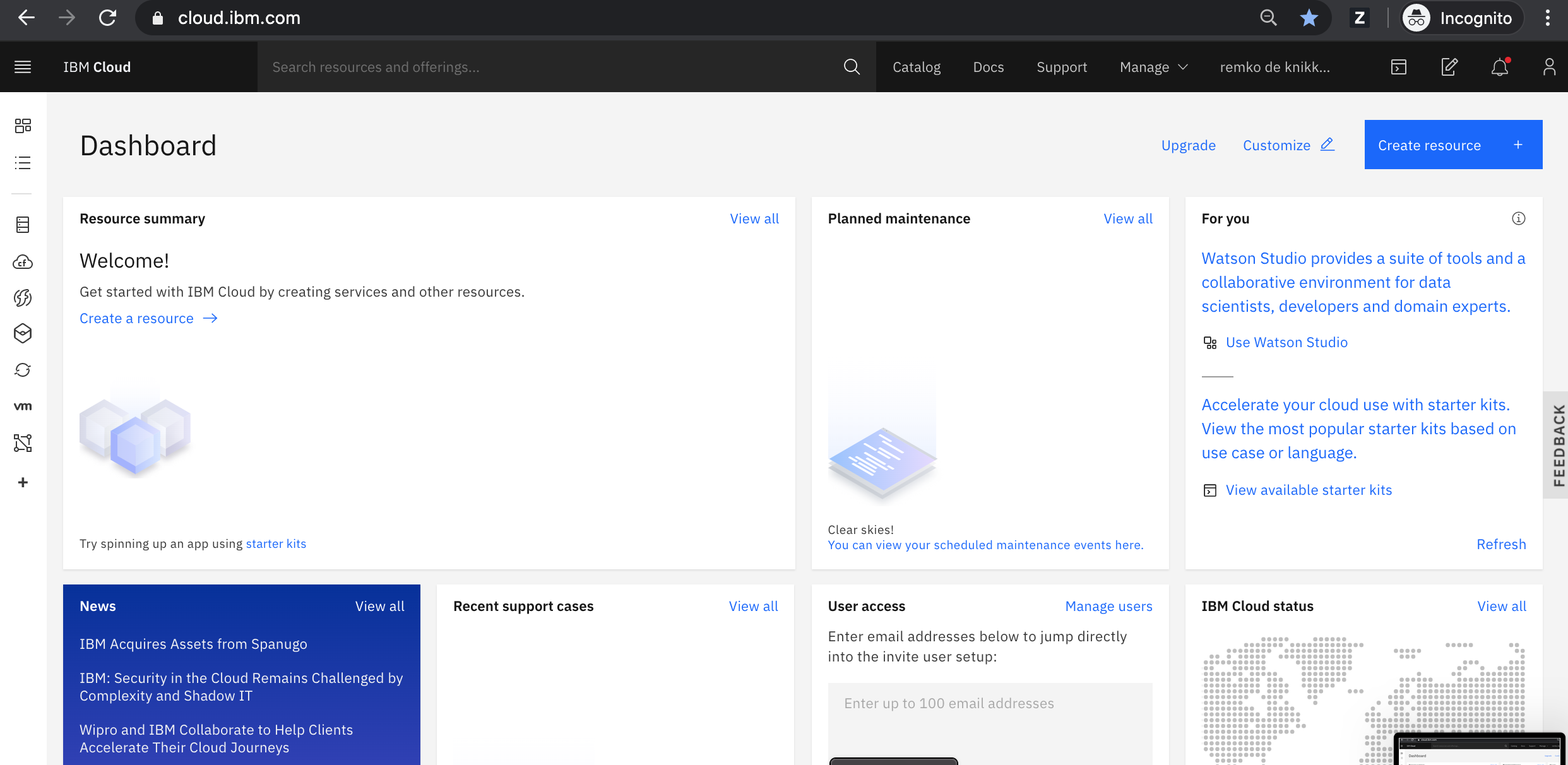This screenshot has width=1568, height=765.
Task: Select the Resource list icon in sidebar
Action: (x=23, y=162)
